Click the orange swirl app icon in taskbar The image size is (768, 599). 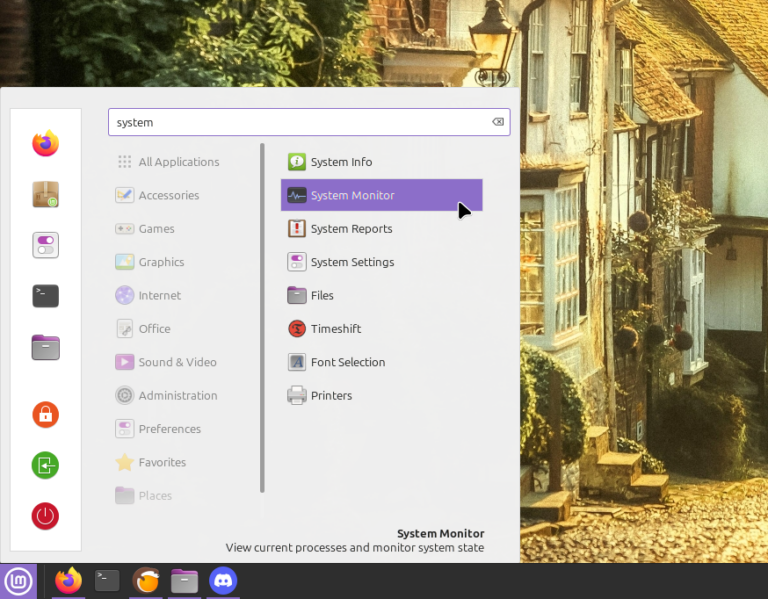point(146,581)
